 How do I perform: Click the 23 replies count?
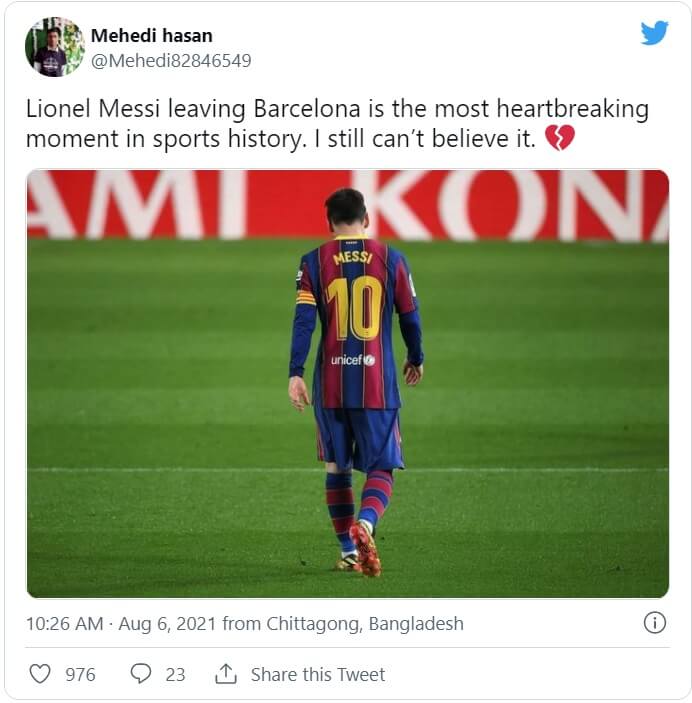tap(175, 675)
